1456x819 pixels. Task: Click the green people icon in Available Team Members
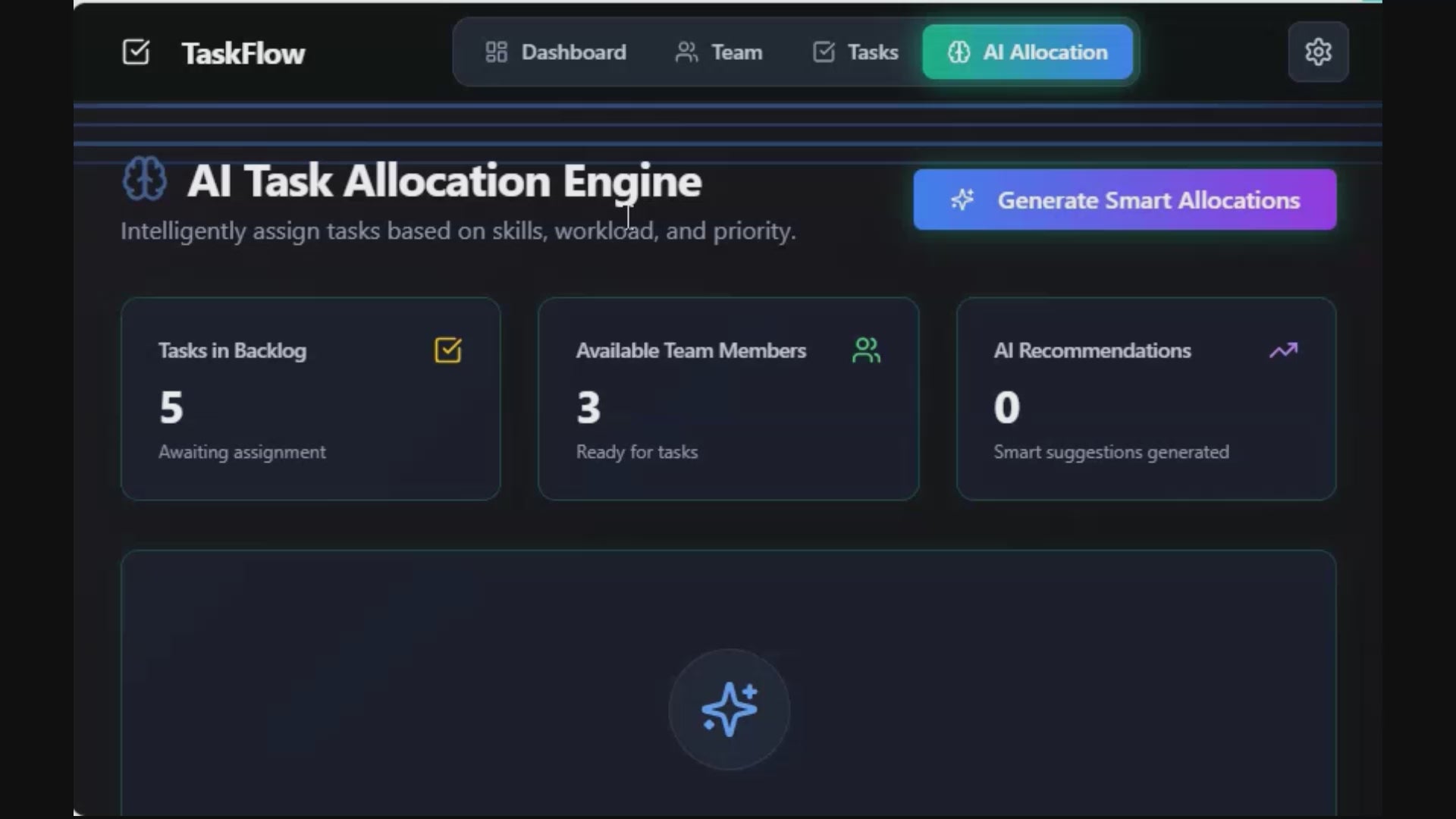(866, 350)
